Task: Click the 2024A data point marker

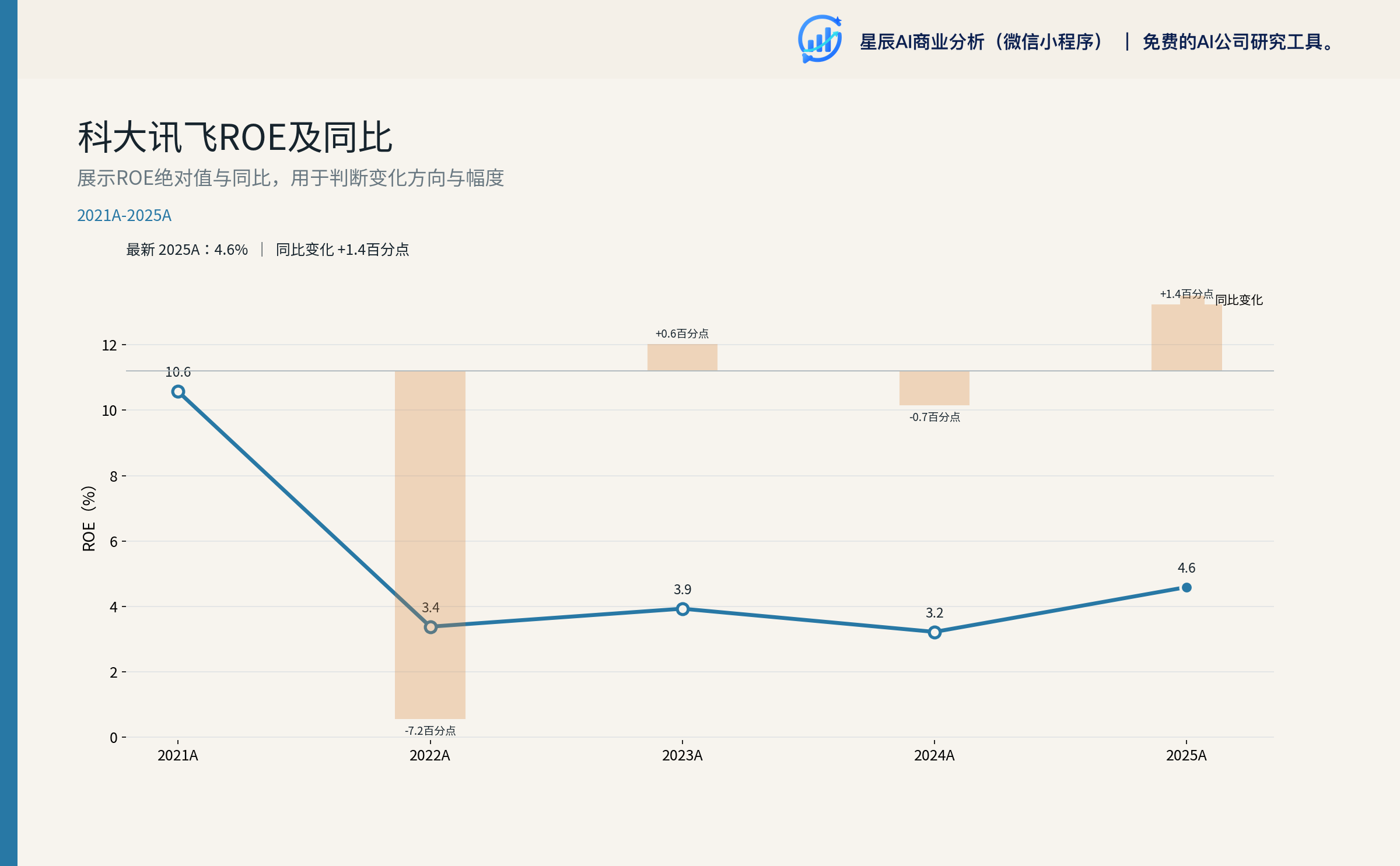Action: coord(935,633)
